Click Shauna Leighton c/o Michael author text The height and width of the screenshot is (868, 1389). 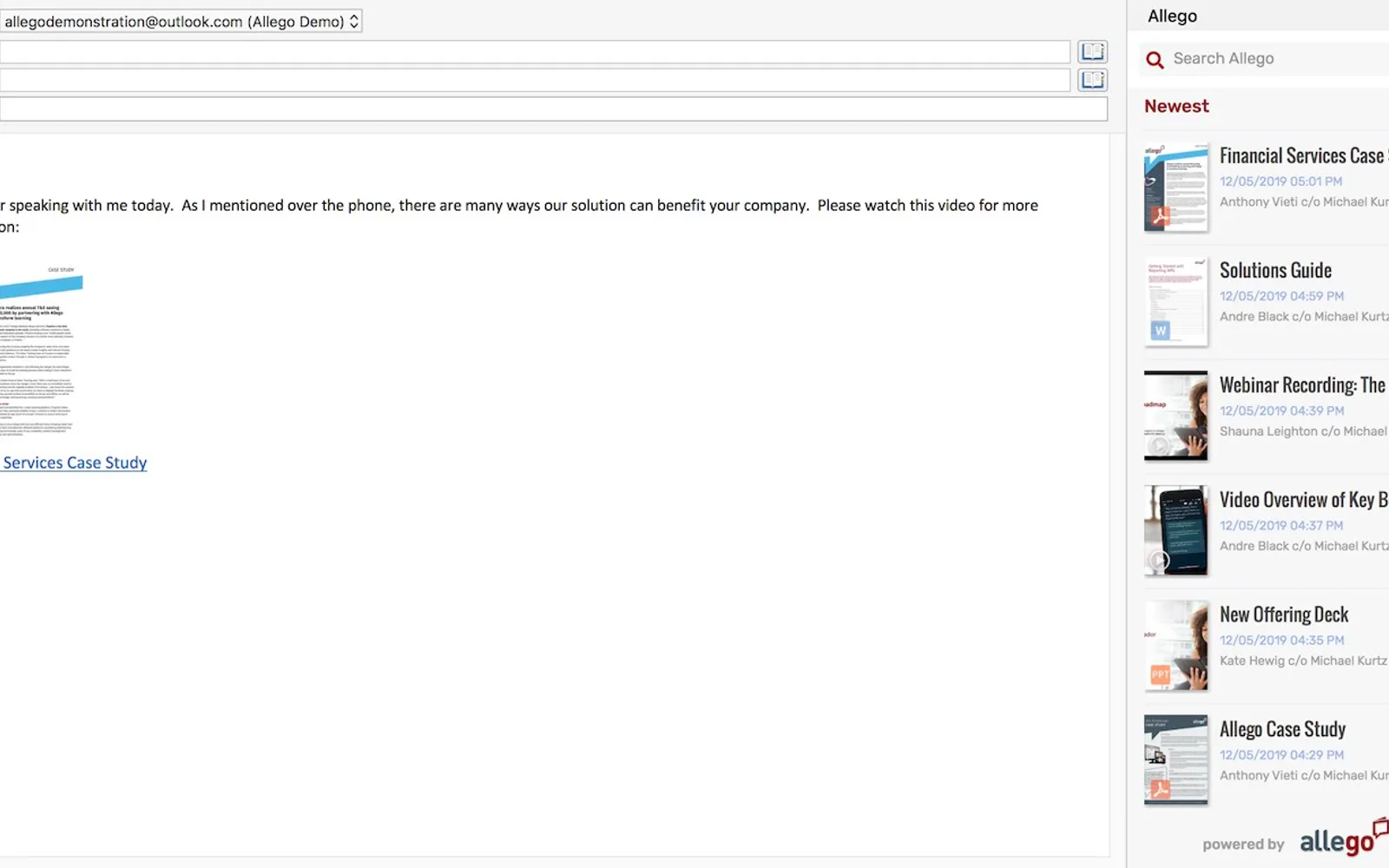(x=1303, y=431)
